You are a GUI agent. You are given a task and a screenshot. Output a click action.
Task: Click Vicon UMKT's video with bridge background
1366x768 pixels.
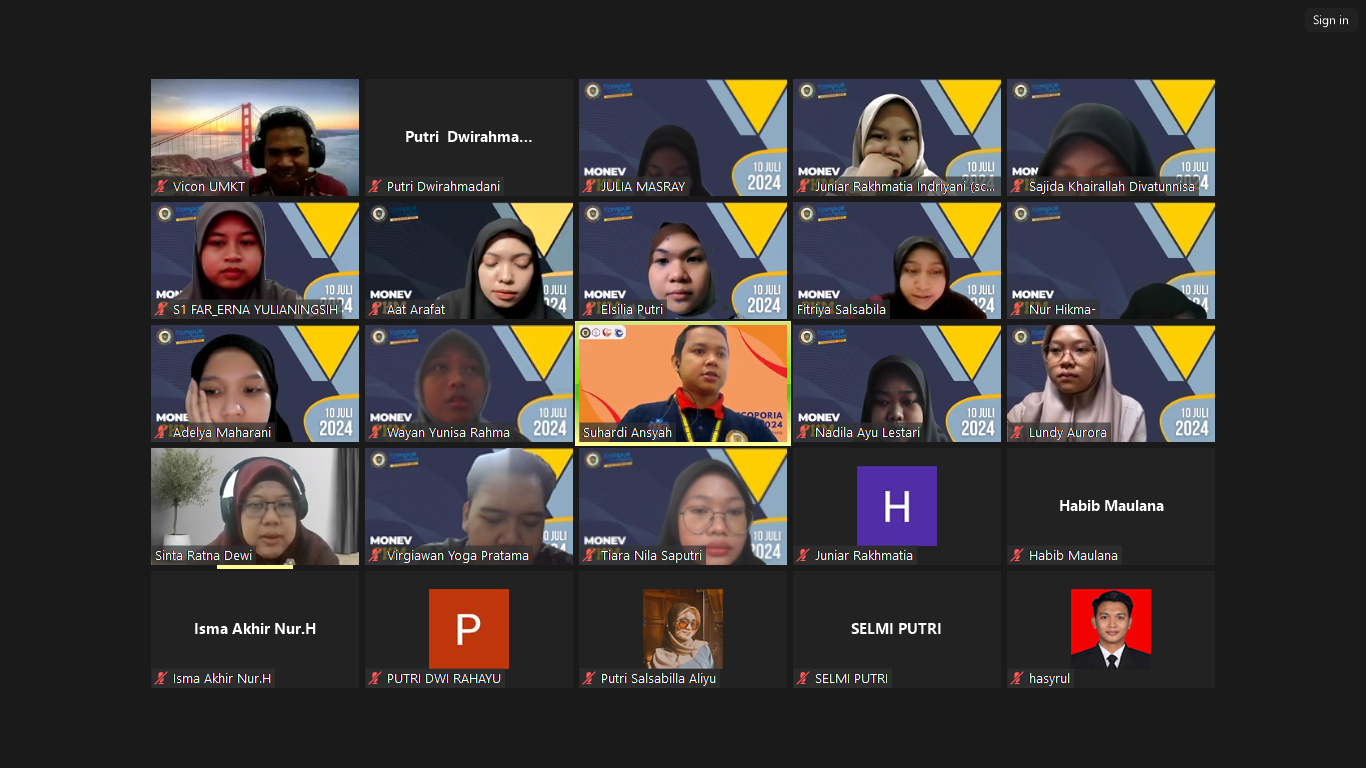[254, 135]
